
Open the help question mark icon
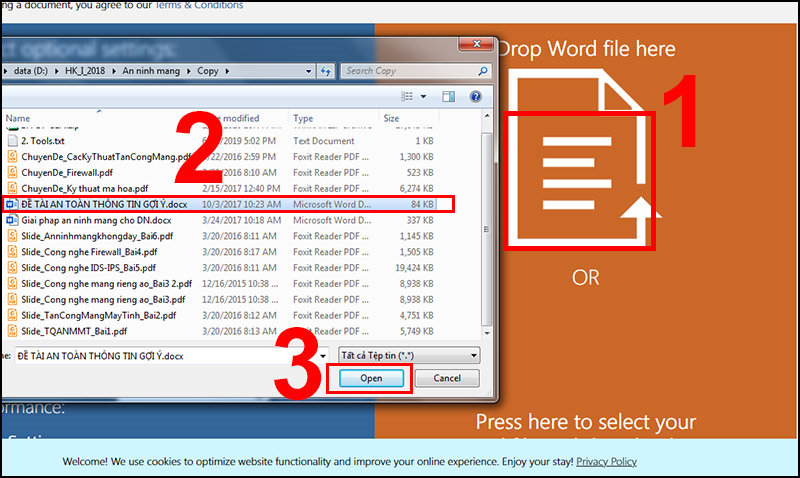[x=476, y=96]
